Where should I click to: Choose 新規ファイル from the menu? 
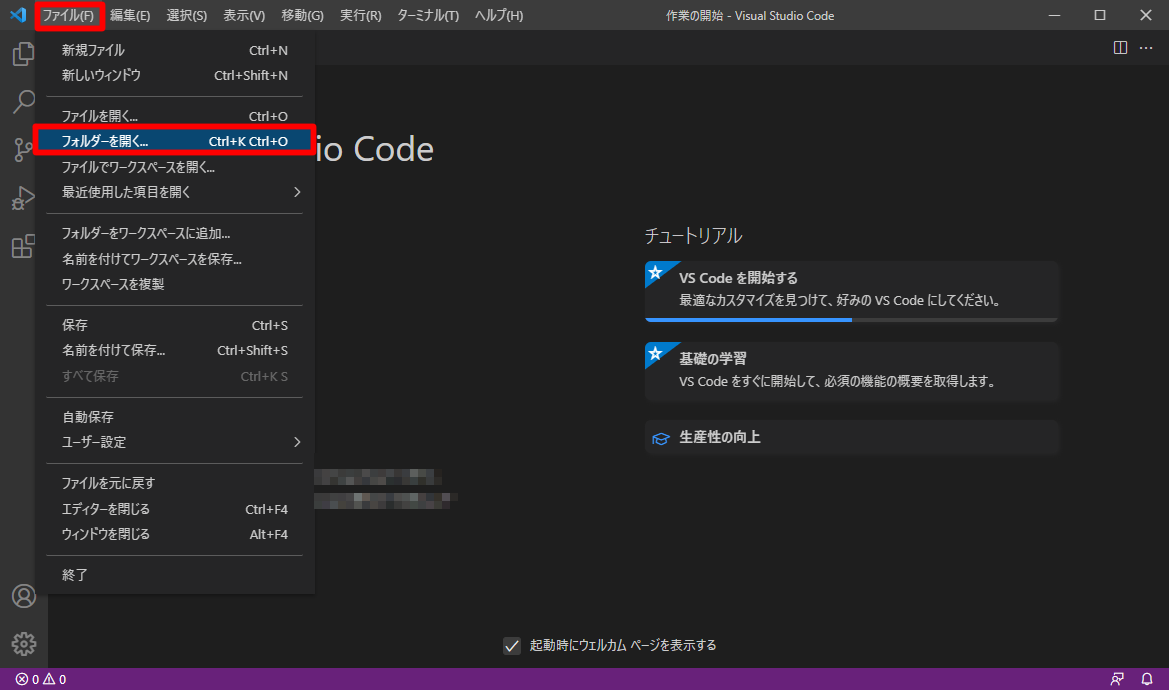click(x=174, y=50)
